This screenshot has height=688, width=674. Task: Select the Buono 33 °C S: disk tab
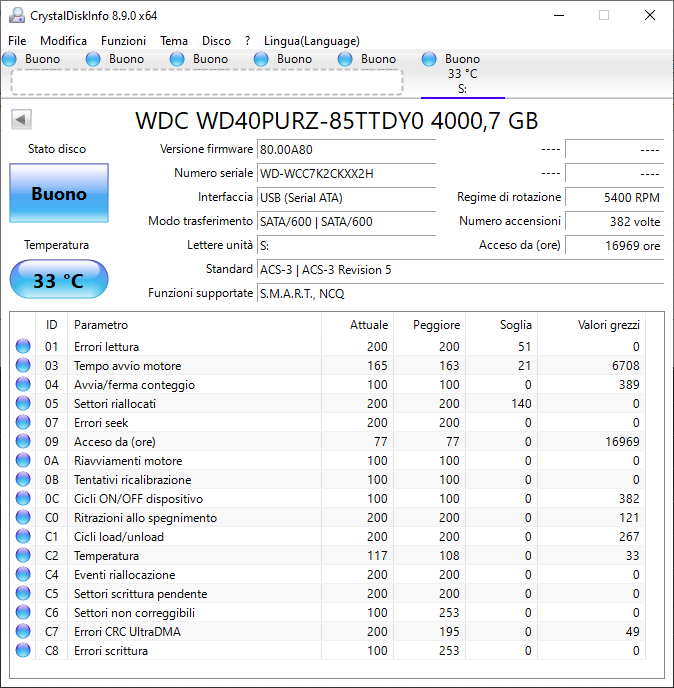click(x=462, y=74)
